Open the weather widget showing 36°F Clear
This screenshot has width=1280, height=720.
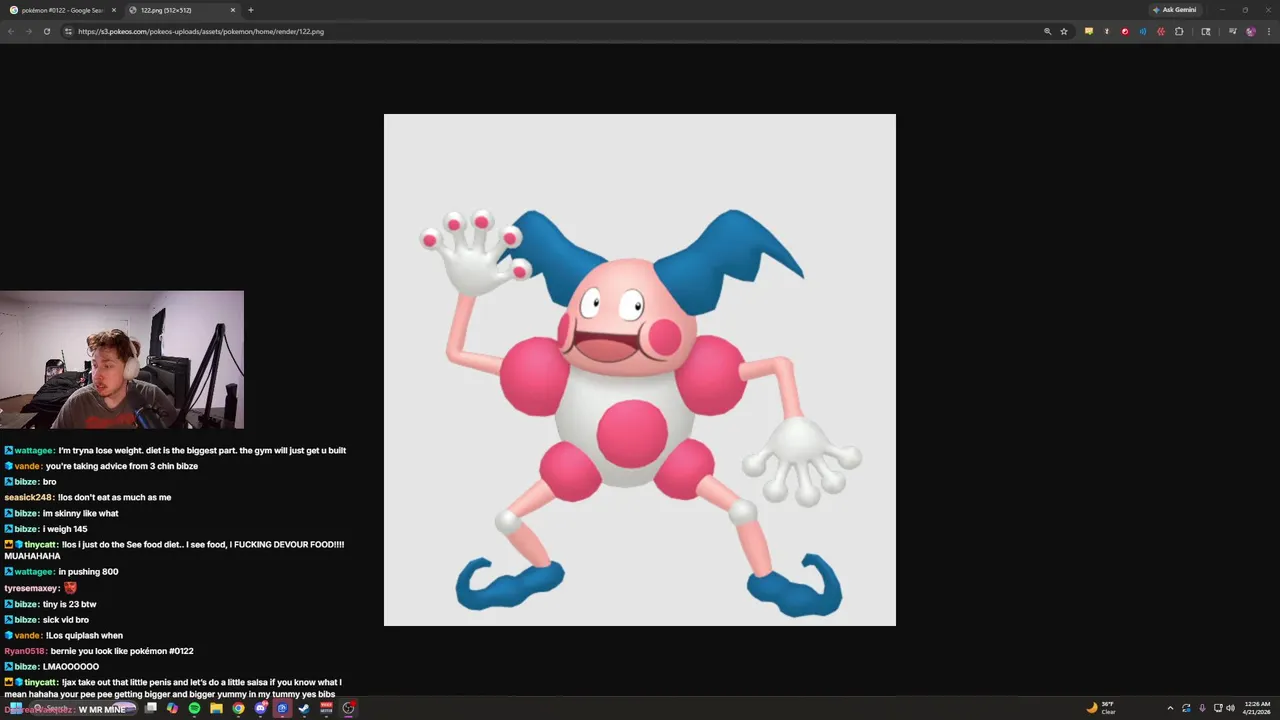point(1101,708)
